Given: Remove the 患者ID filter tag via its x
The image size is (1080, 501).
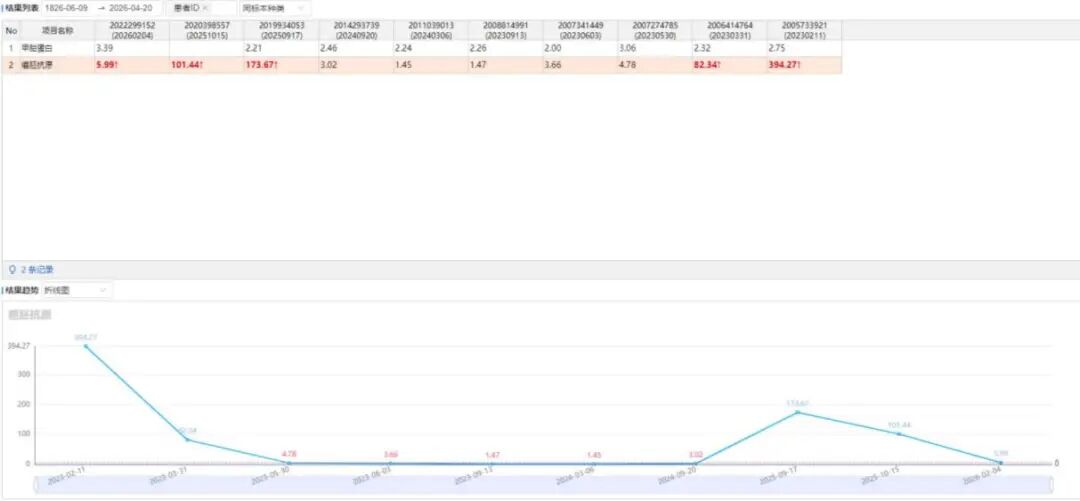Looking at the screenshot, I should (x=205, y=8).
